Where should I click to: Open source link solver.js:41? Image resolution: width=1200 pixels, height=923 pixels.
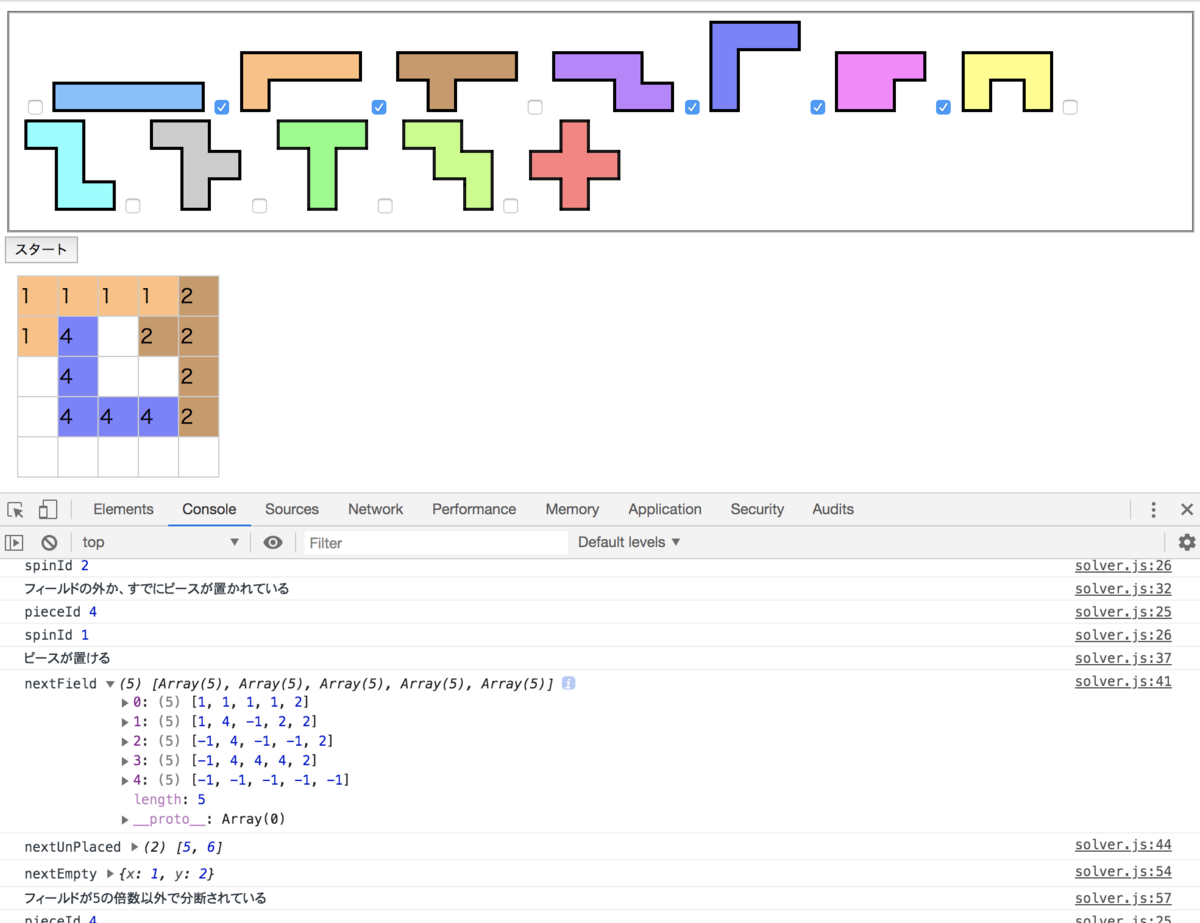tap(1123, 682)
